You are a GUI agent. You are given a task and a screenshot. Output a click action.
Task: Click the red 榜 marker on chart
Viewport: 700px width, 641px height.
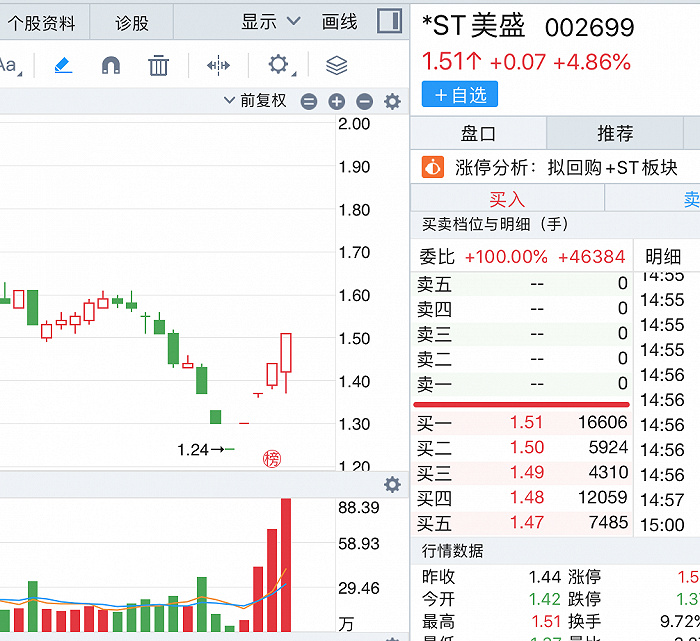point(272,459)
